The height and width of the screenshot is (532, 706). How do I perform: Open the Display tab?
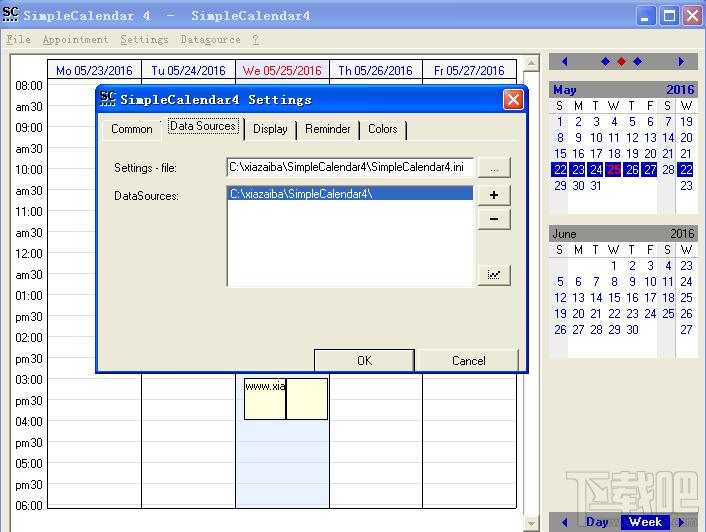click(270, 129)
